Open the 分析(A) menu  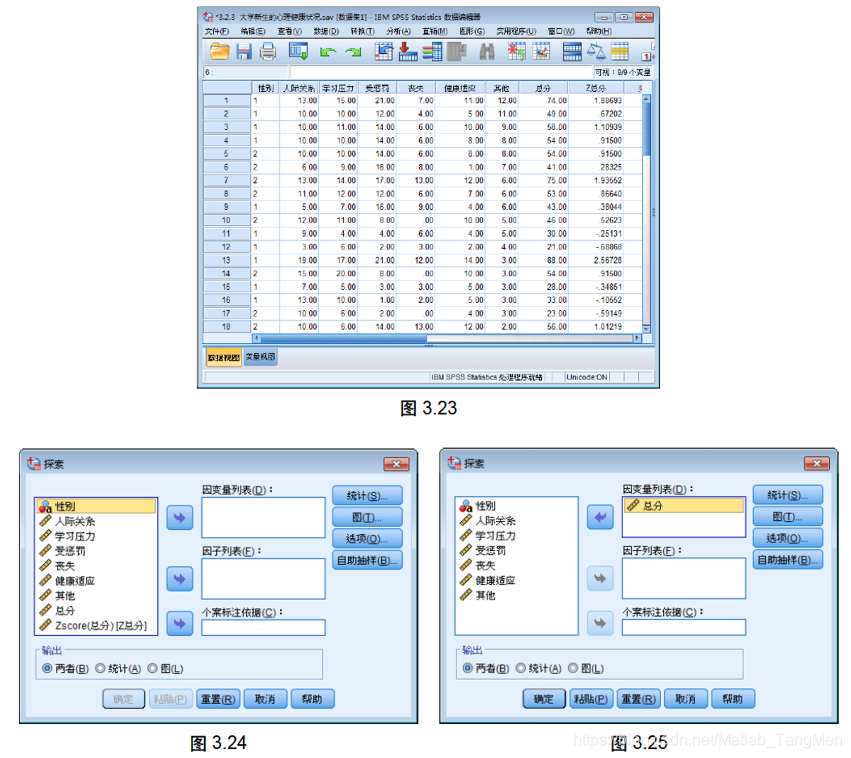tap(398, 31)
